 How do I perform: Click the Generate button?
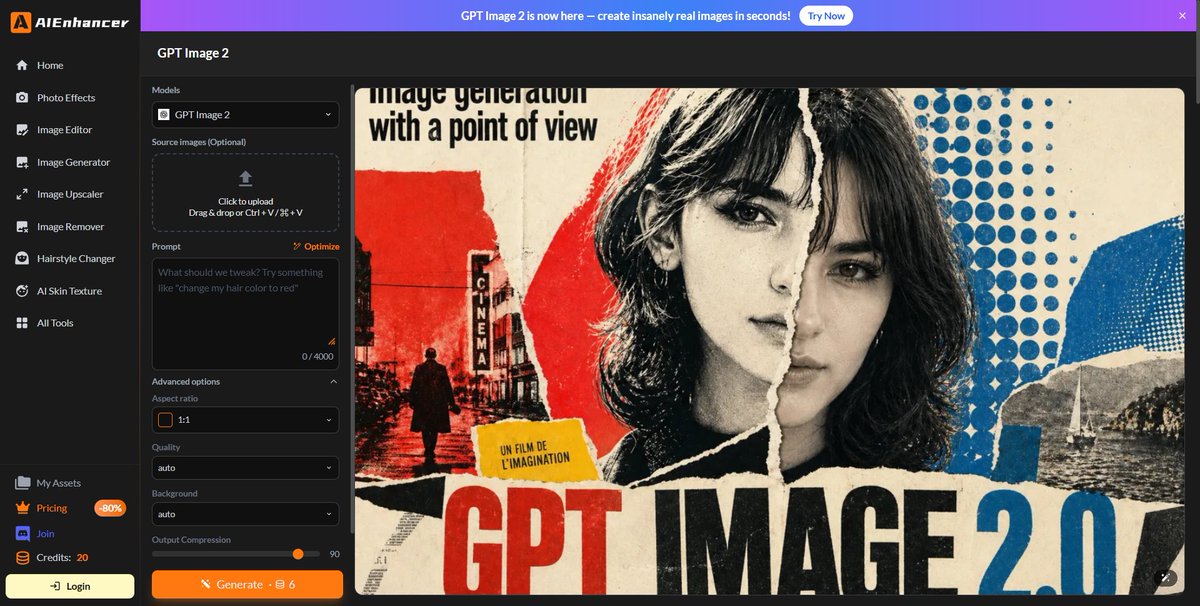pos(247,584)
